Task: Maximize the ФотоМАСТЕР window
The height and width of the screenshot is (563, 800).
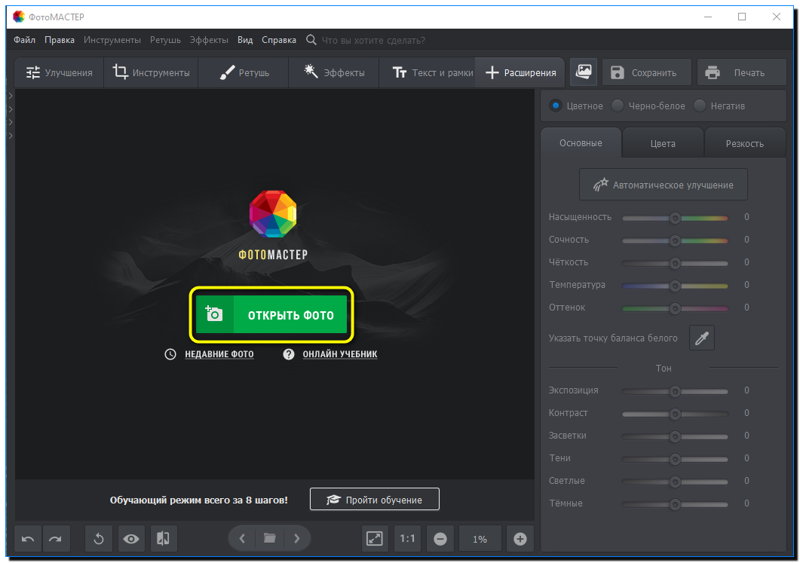Action: tap(742, 17)
